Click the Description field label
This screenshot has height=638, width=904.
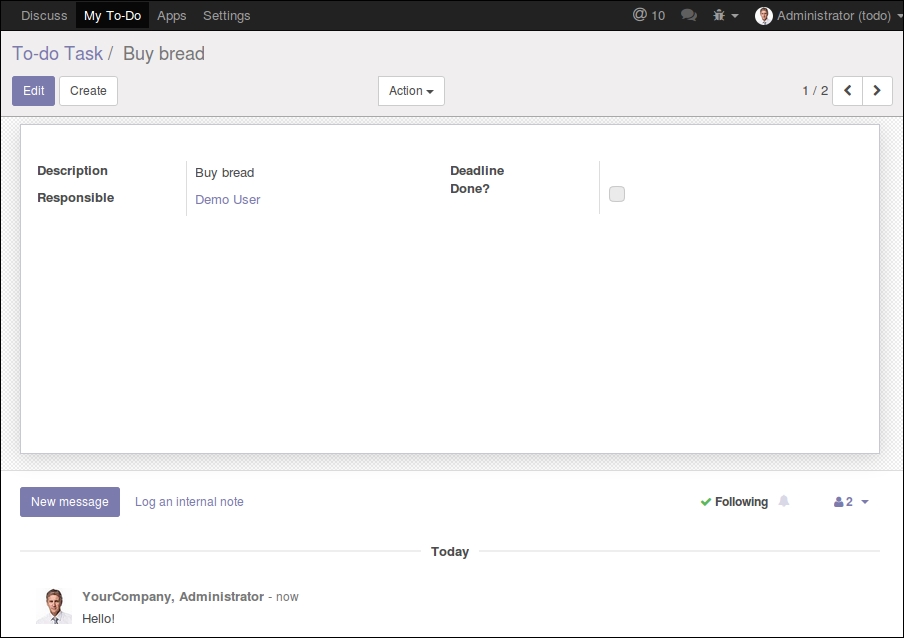(73, 171)
